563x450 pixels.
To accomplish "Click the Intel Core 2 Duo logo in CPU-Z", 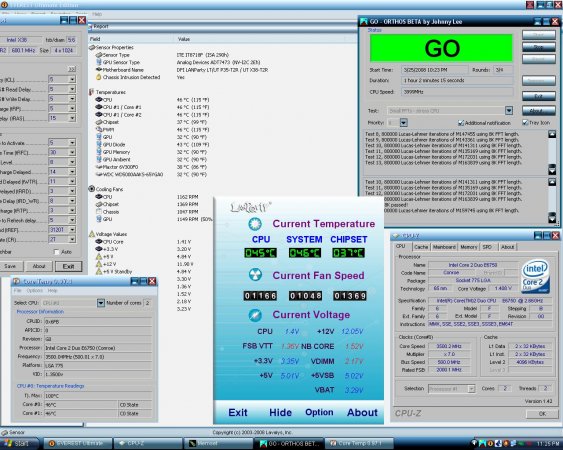I will (535, 276).
